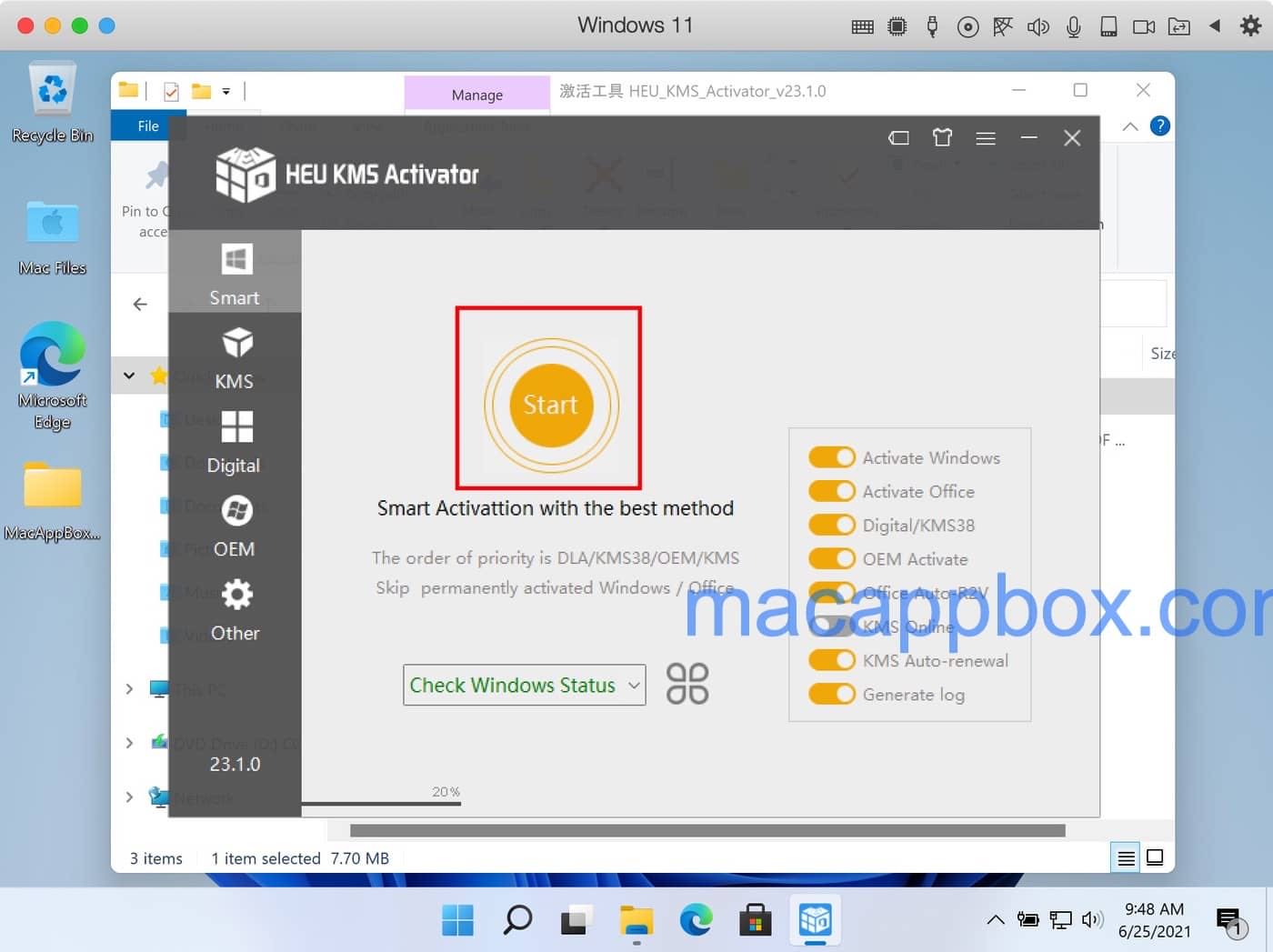Toggle the OEM Activate switch
Image resolution: width=1273 pixels, height=952 pixels.
[x=832, y=558]
